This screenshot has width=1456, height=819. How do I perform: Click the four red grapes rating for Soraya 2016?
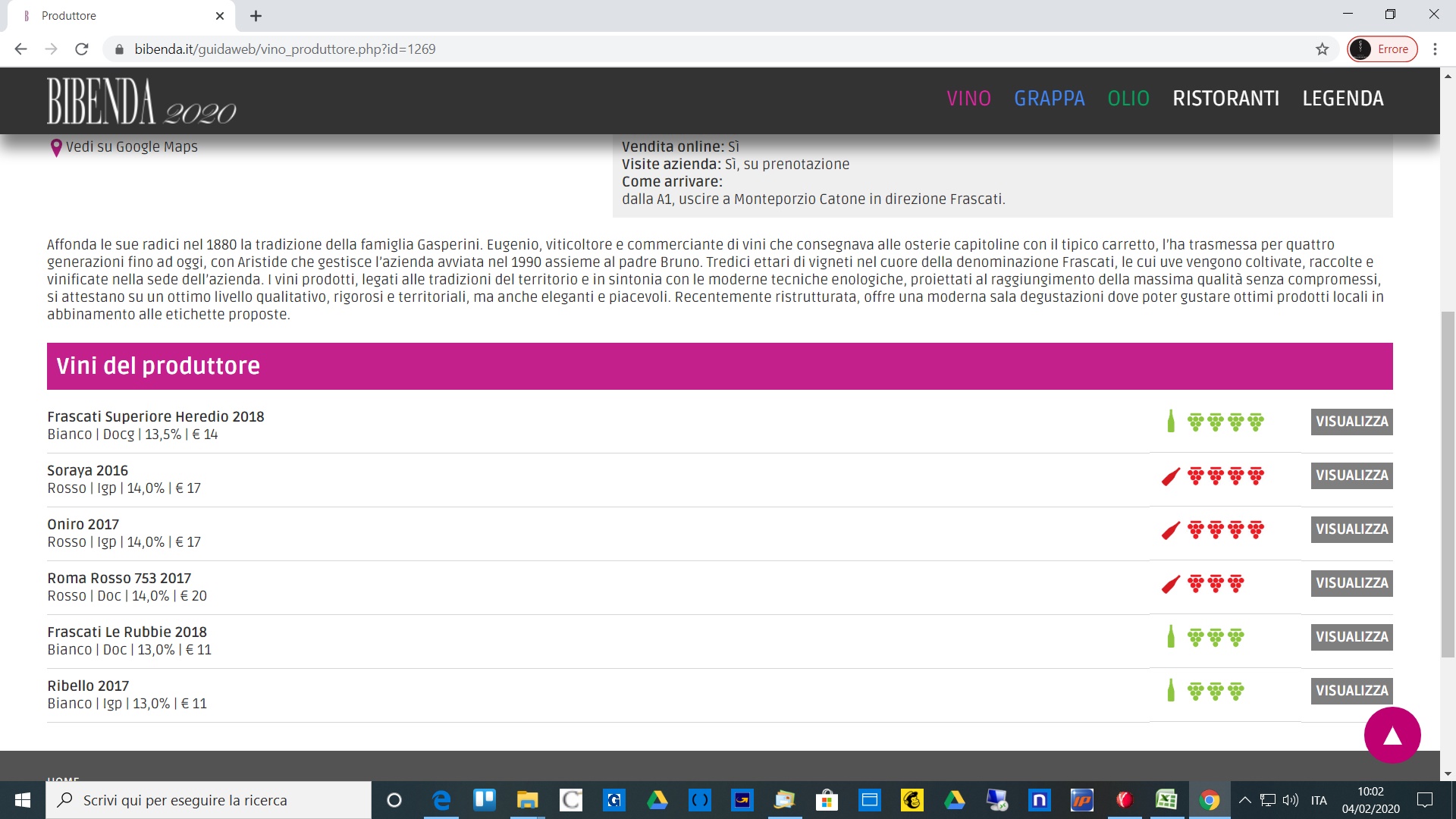(x=1225, y=476)
